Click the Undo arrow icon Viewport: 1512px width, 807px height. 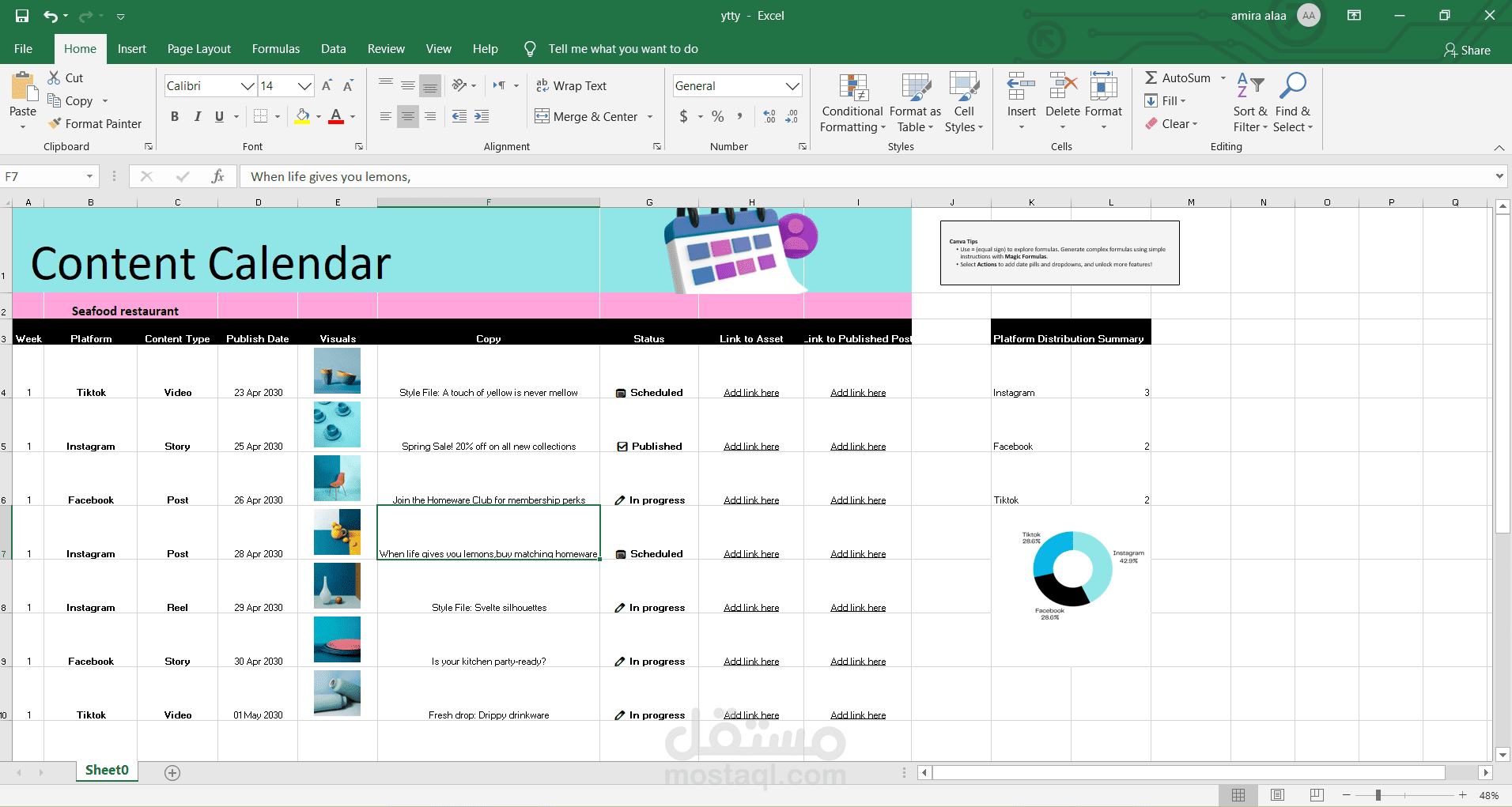click(51, 16)
